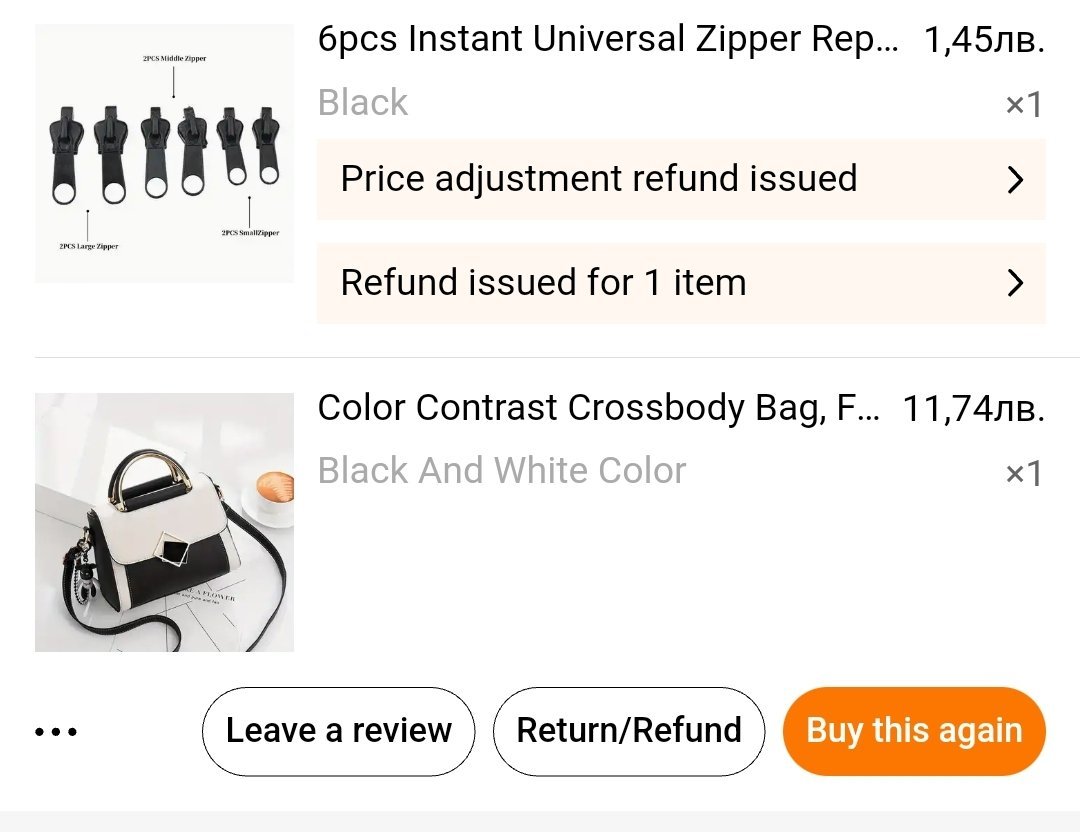Tap the Return/Refund button
The image size is (1080, 832).
pos(629,731)
